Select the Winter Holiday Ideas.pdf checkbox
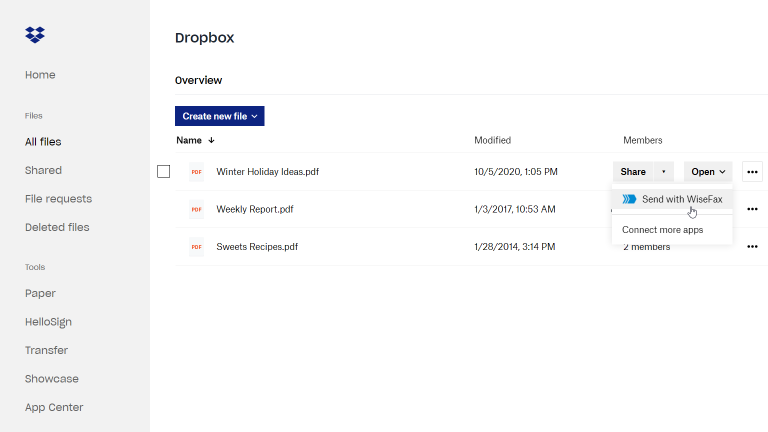Screen dimensions: 768x432 coord(164,172)
